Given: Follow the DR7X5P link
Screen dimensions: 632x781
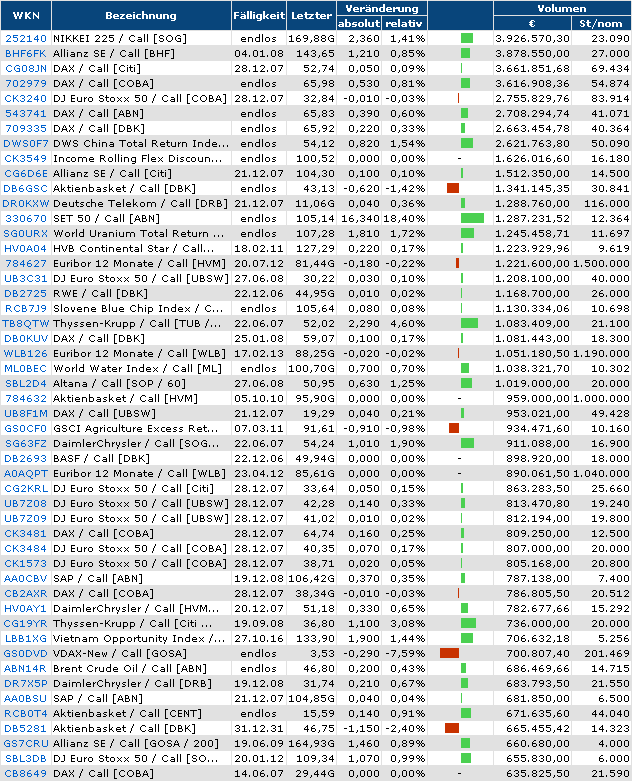Looking at the screenshot, I should click(25, 683).
